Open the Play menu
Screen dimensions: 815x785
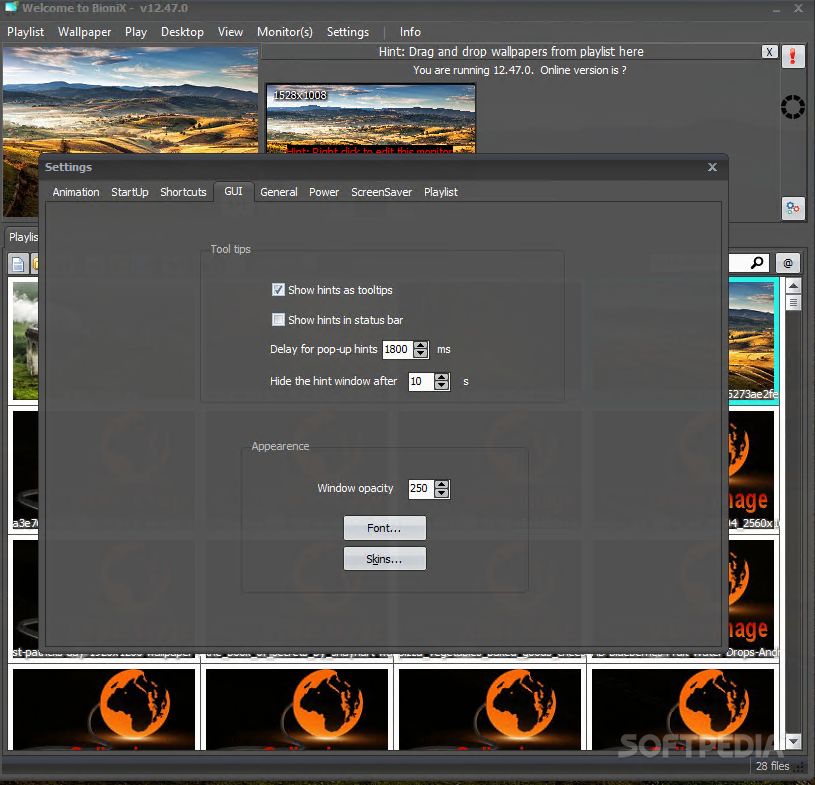coord(136,32)
